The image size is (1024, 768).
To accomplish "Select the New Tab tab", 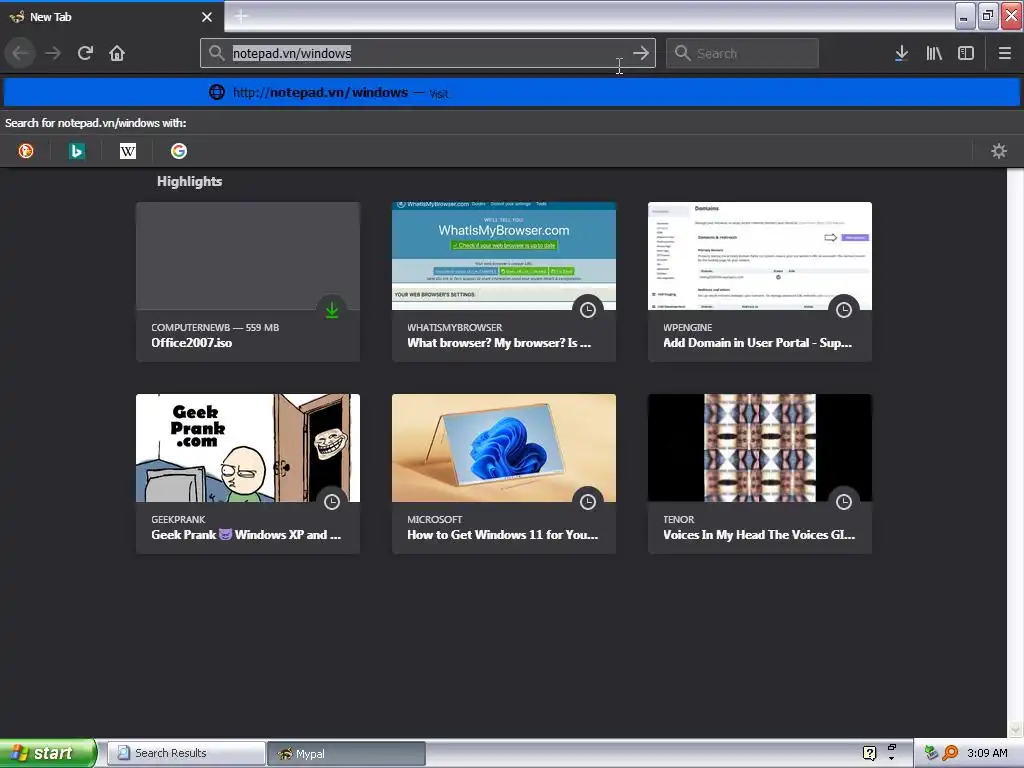I will (112, 17).
